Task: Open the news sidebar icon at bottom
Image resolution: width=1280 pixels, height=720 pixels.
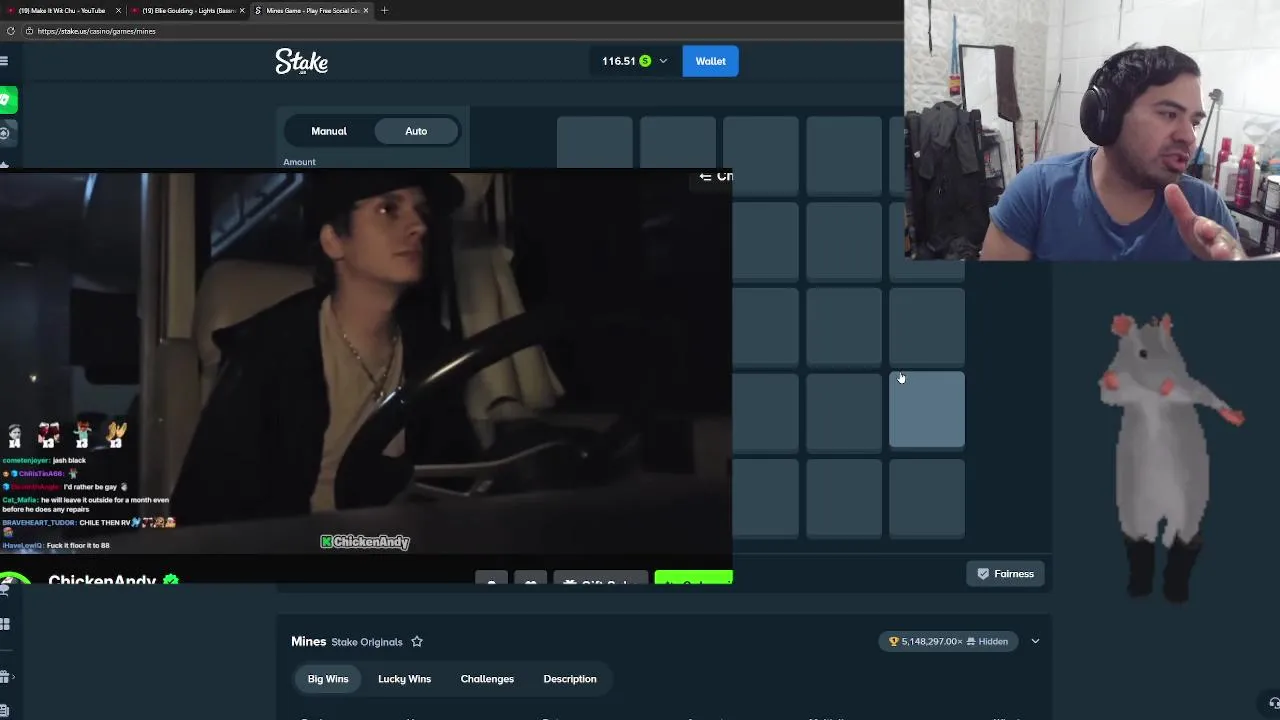Action: click(5, 711)
